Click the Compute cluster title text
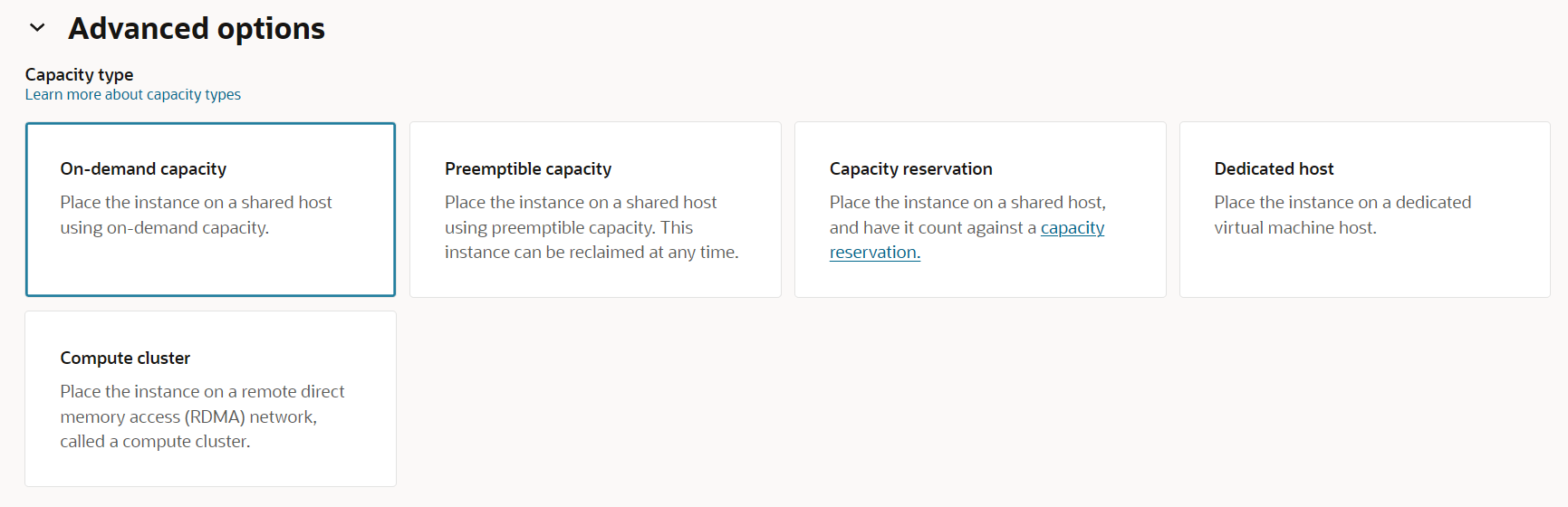1568x507 pixels. pyautogui.click(x=125, y=358)
